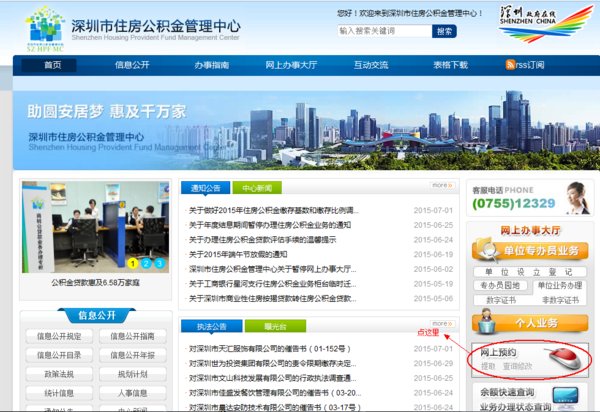Click the 单位专办员业务 orange button

click(x=530, y=251)
